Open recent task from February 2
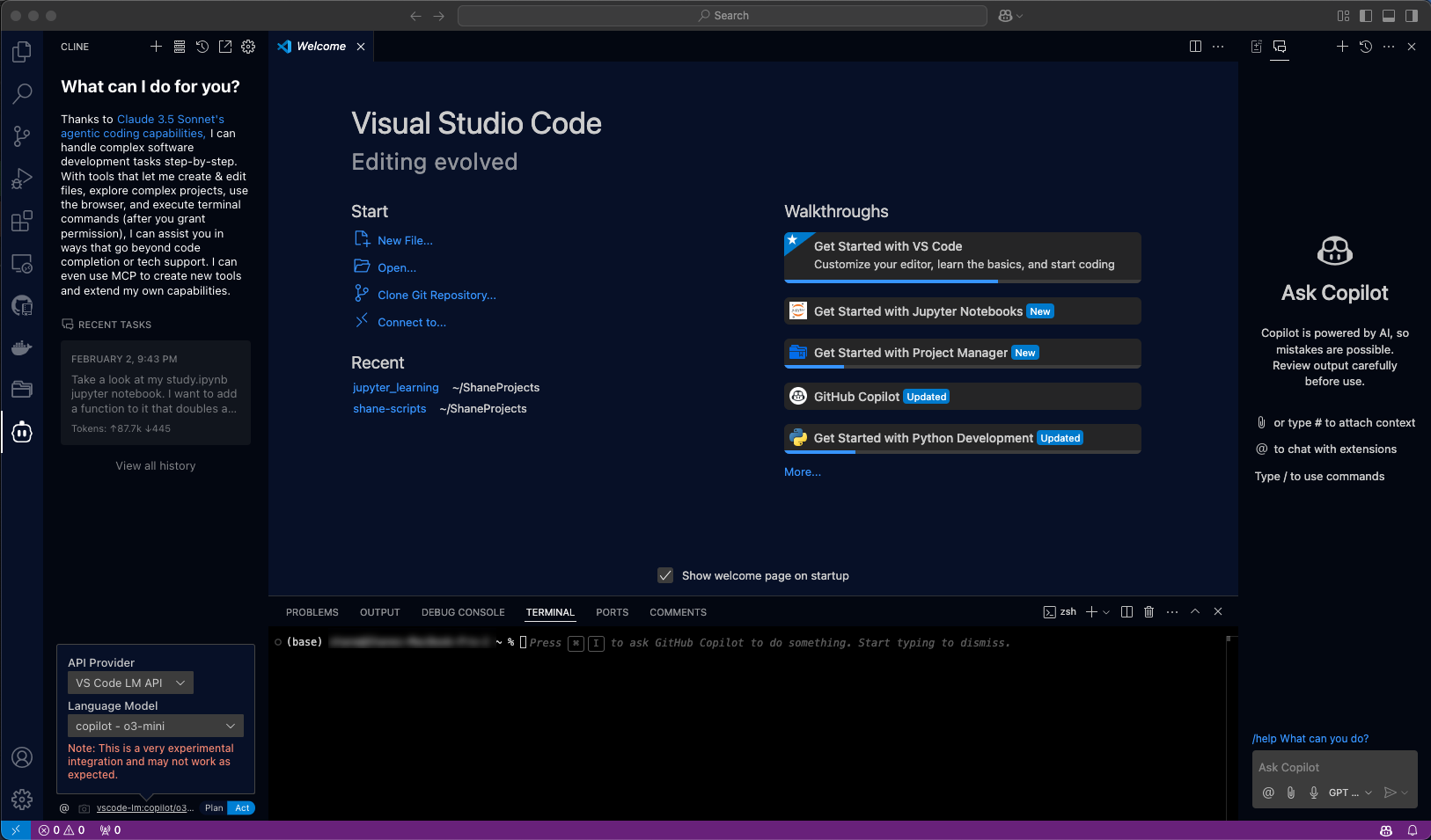 pyautogui.click(x=156, y=392)
